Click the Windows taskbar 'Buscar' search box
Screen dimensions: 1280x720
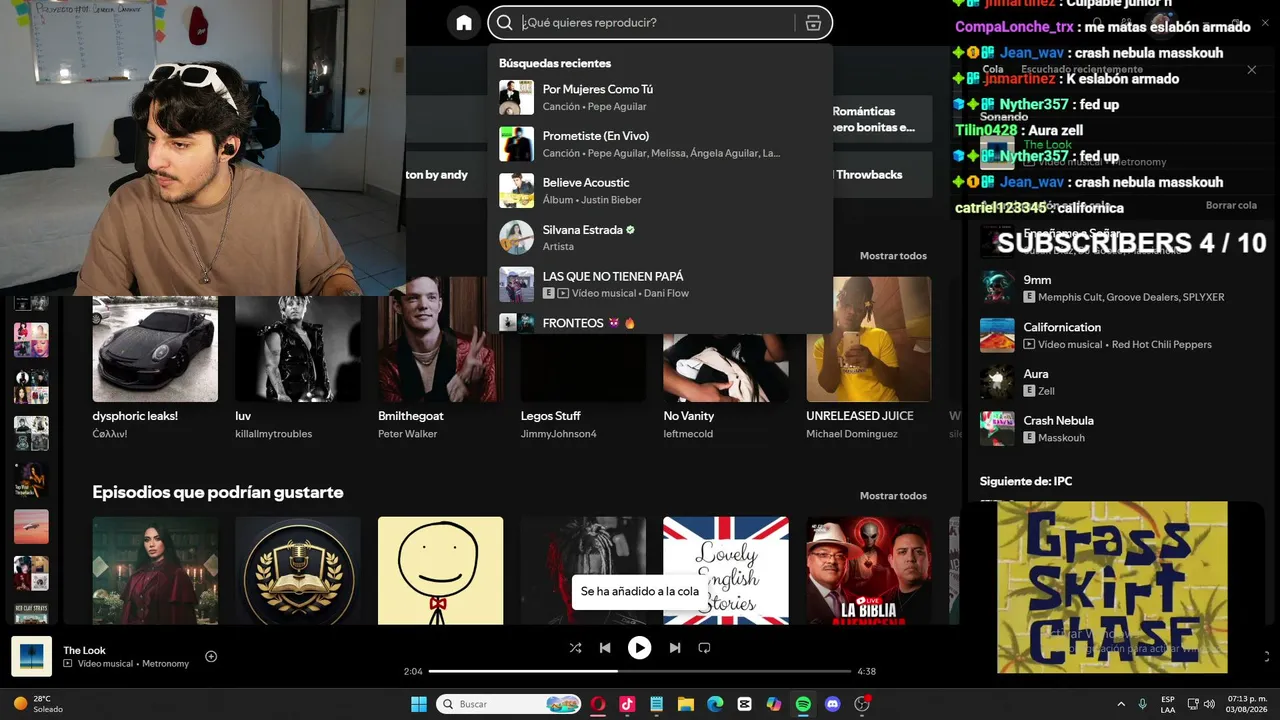click(x=509, y=704)
